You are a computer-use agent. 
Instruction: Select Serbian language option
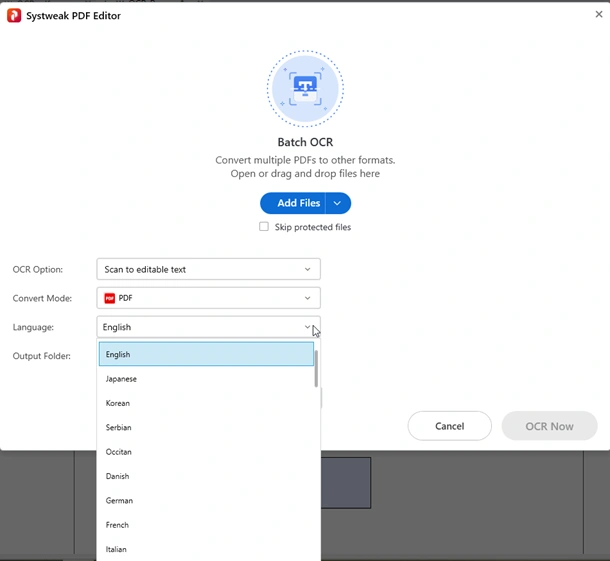(206, 428)
